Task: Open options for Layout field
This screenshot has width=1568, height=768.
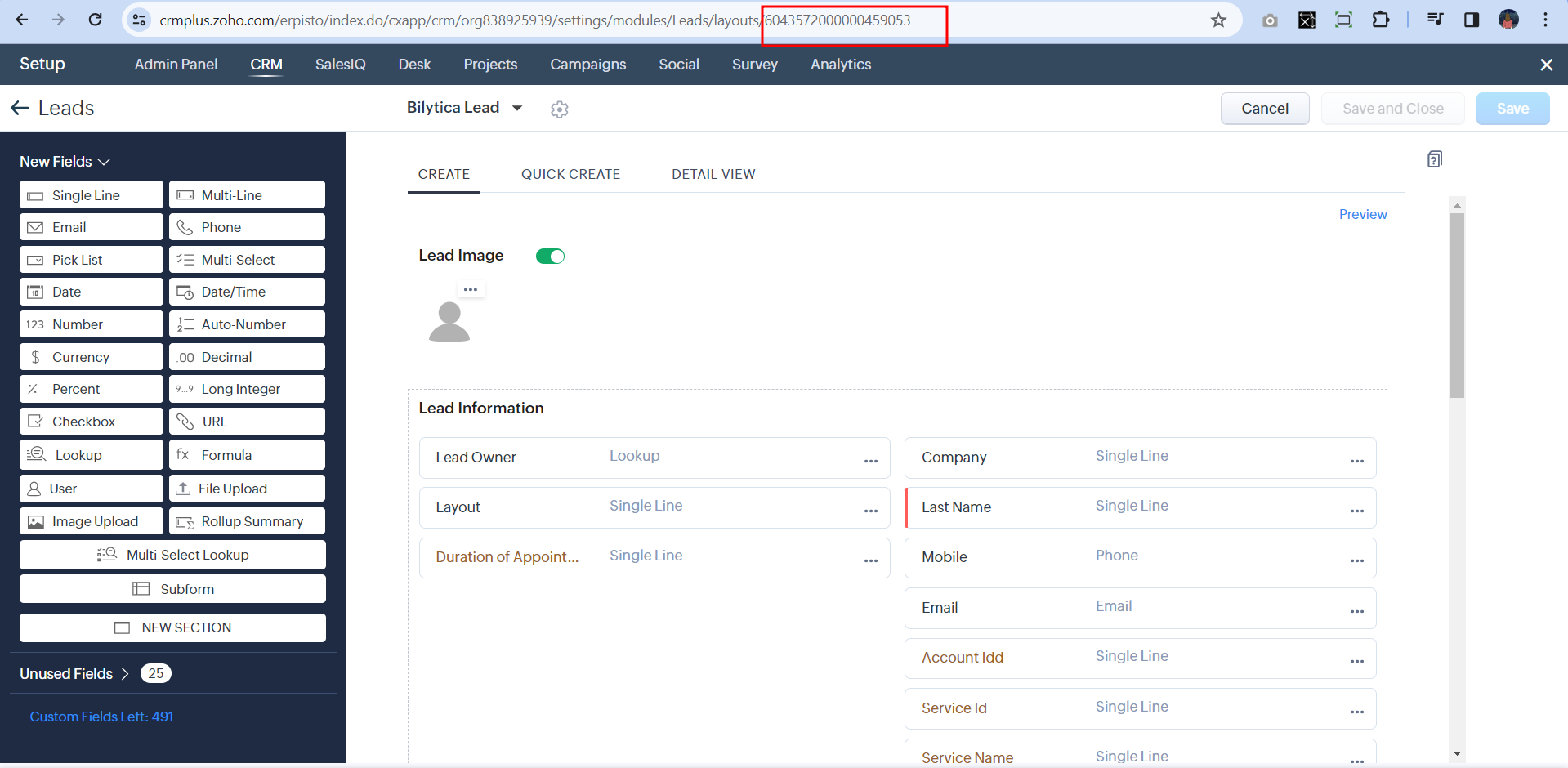Action: pyautogui.click(x=871, y=511)
